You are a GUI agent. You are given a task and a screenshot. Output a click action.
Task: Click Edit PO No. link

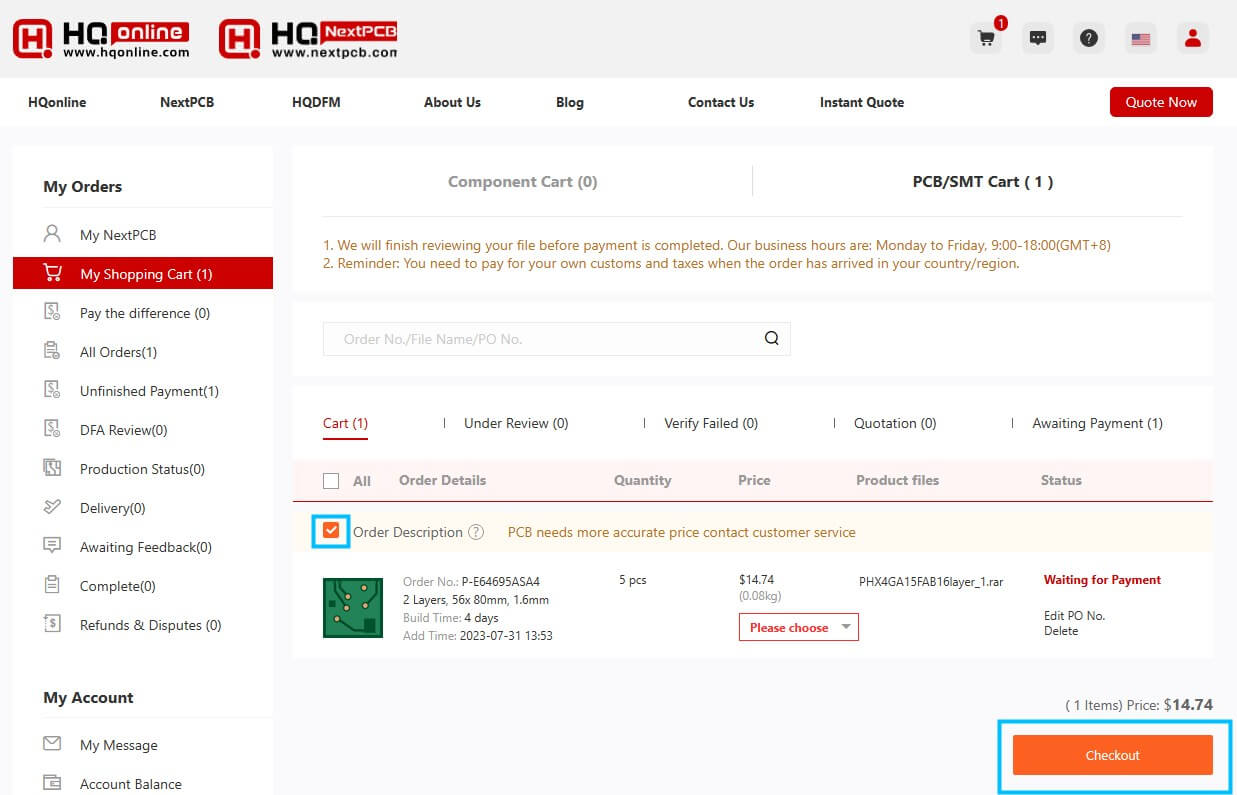[x=1074, y=616]
